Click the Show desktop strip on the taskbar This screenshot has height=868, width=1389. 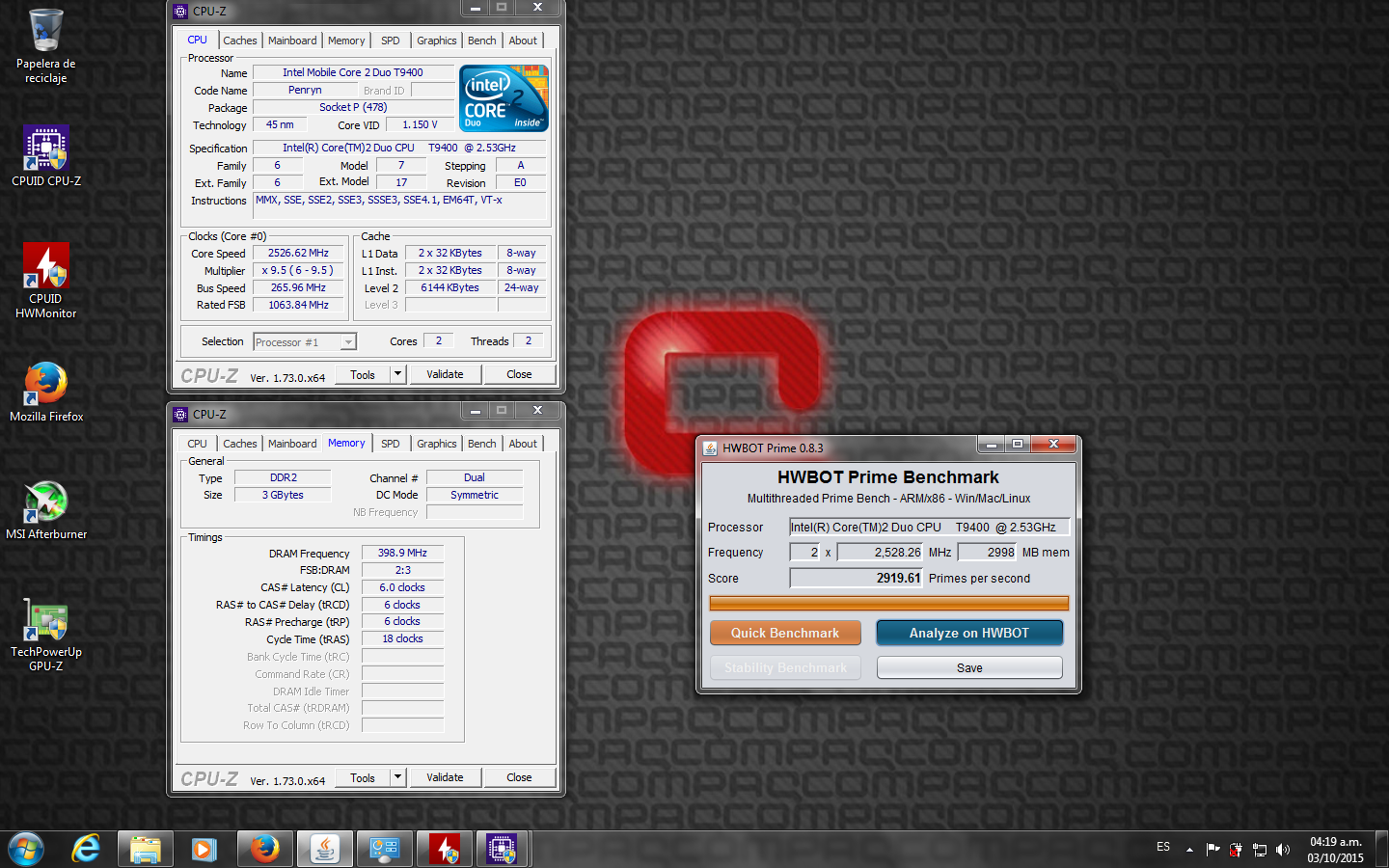pos(1382,850)
